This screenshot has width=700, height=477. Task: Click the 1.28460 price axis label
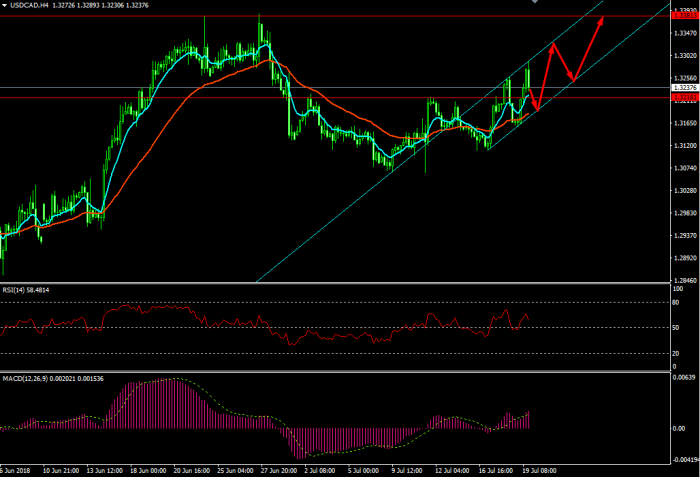tap(685, 280)
